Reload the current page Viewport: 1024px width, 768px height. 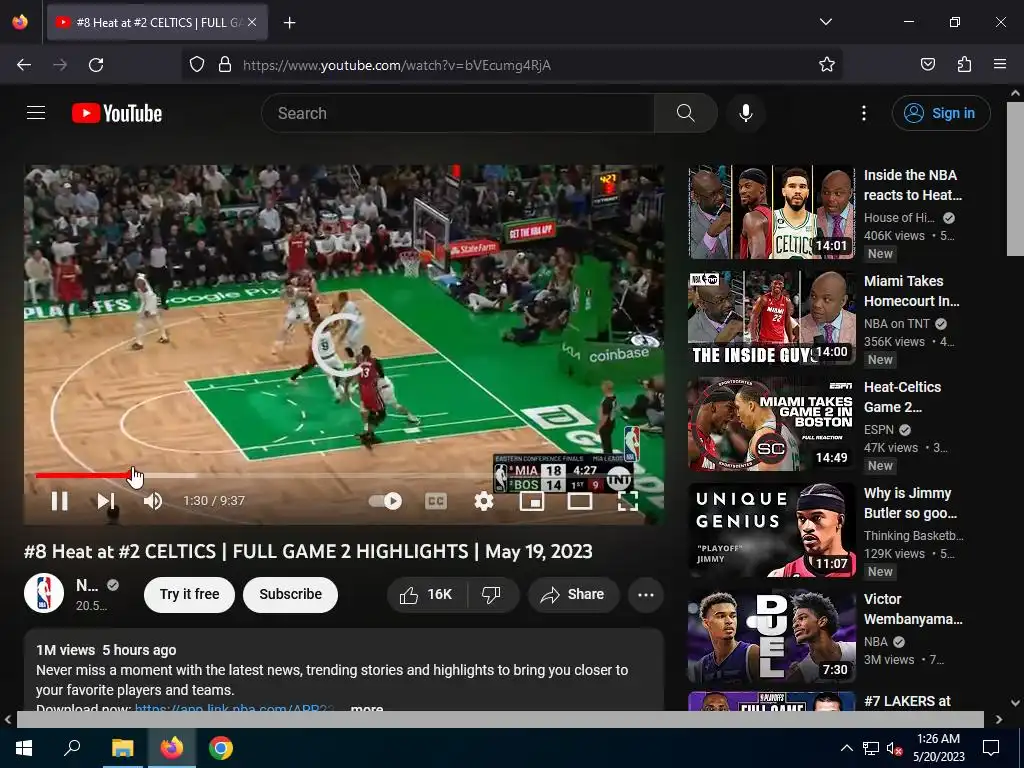click(96, 65)
